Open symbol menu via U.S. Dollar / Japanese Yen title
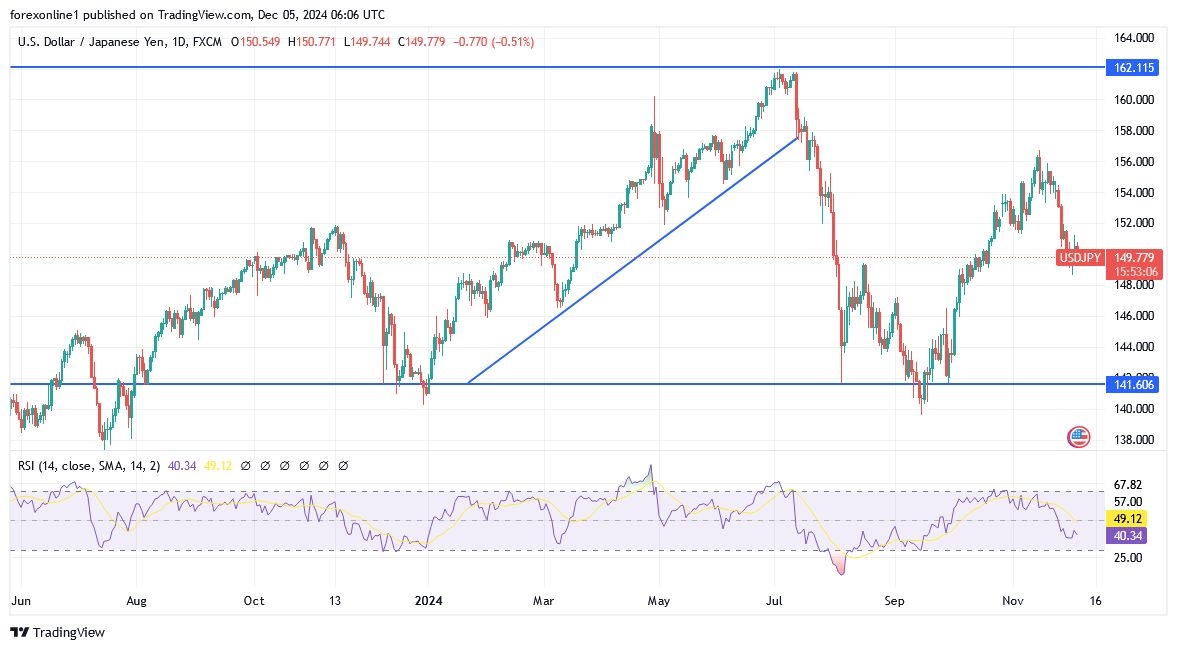Viewport: 1177px width, 650px height. pos(93,42)
